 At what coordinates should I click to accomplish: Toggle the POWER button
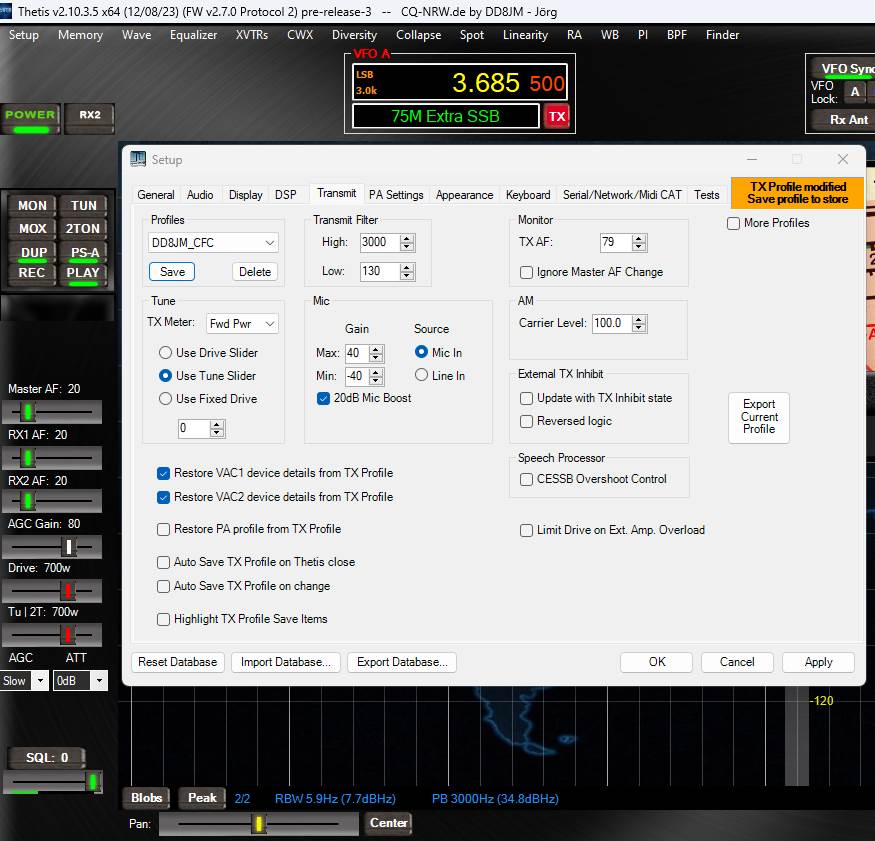coord(31,118)
